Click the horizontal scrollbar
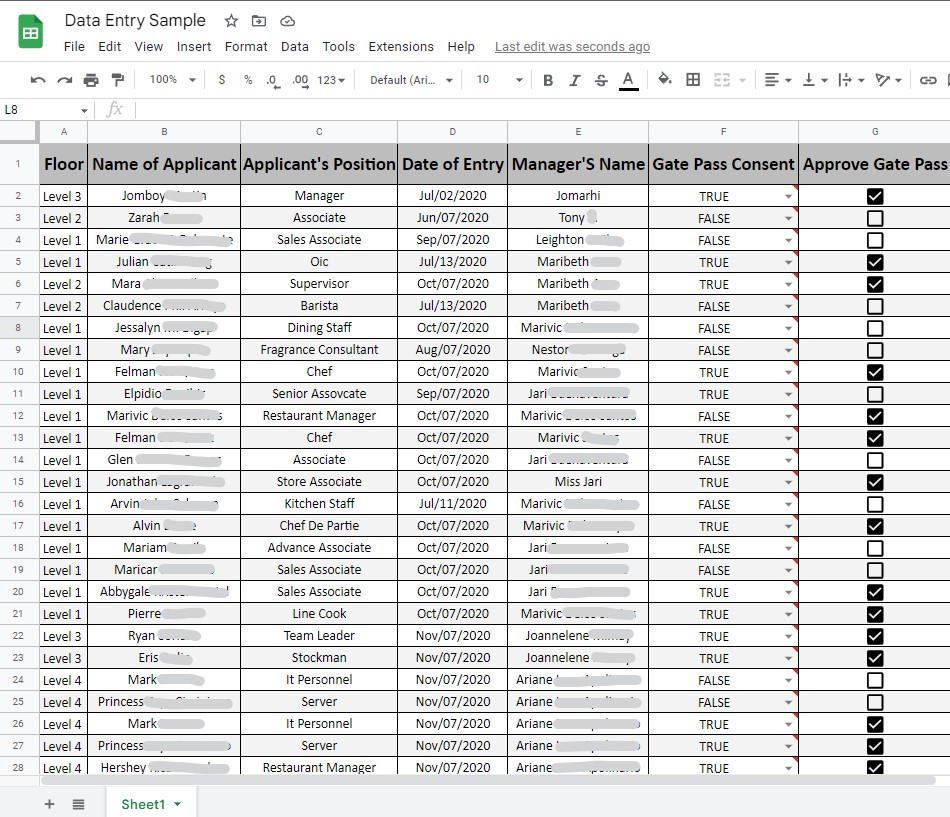 pyautogui.click(x=488, y=780)
